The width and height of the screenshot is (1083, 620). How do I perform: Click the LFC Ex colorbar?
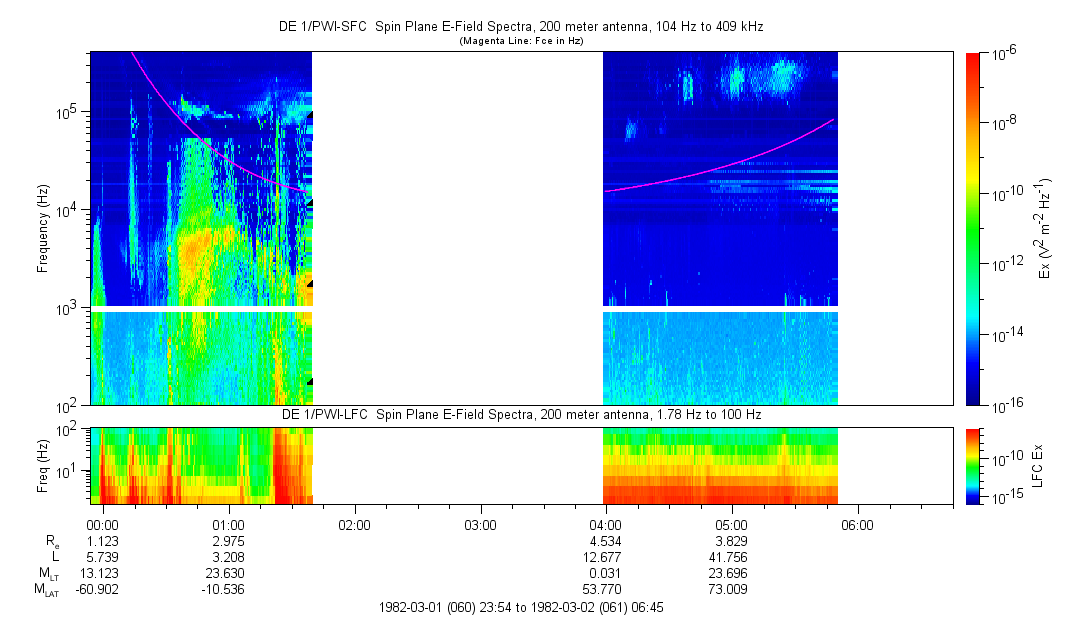(973, 465)
